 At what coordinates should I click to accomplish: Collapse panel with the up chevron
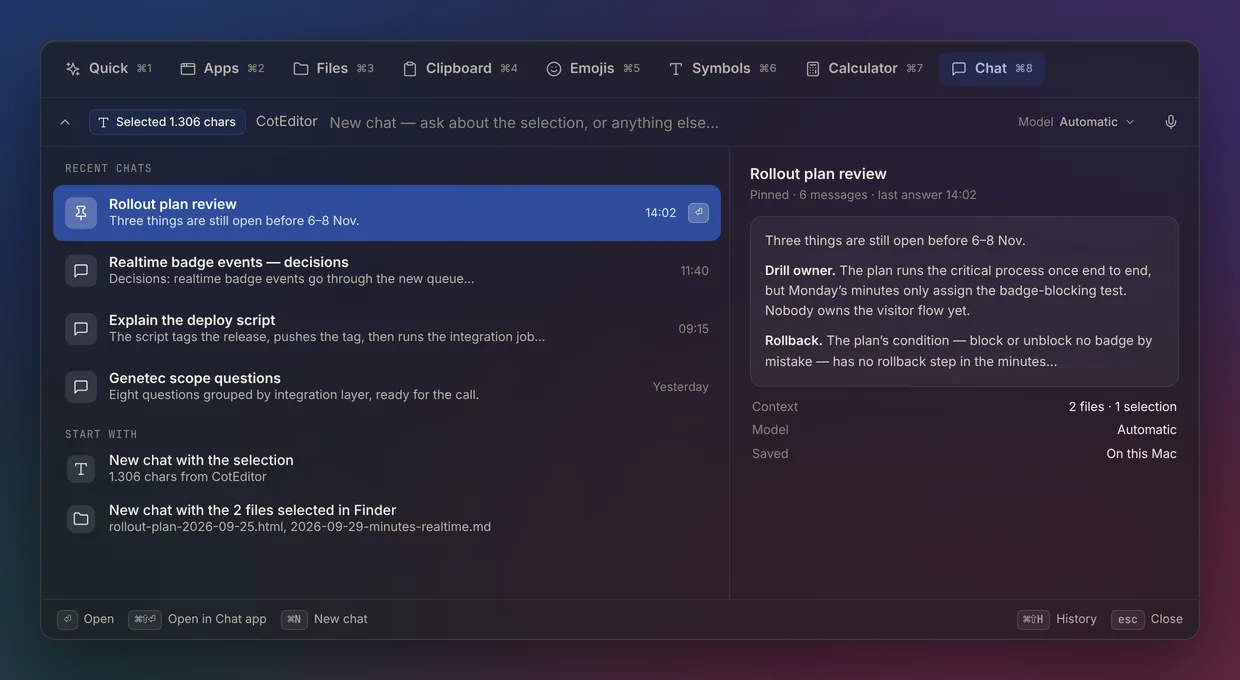[65, 122]
